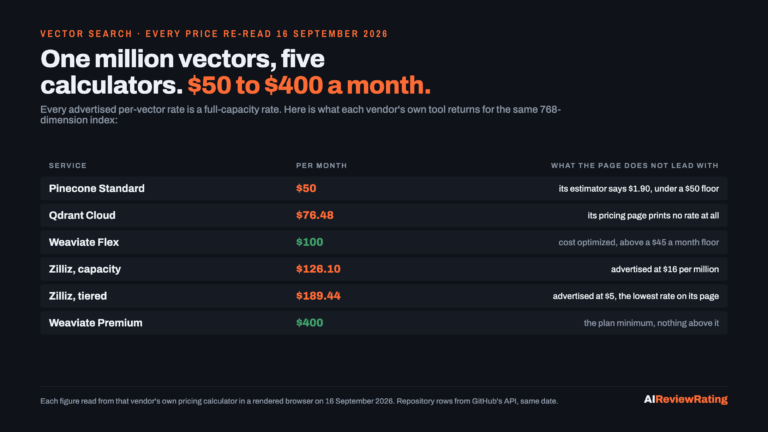Screen dimensions: 768x432
Task: Click the $126.10 monthly price
Action: coord(318,269)
